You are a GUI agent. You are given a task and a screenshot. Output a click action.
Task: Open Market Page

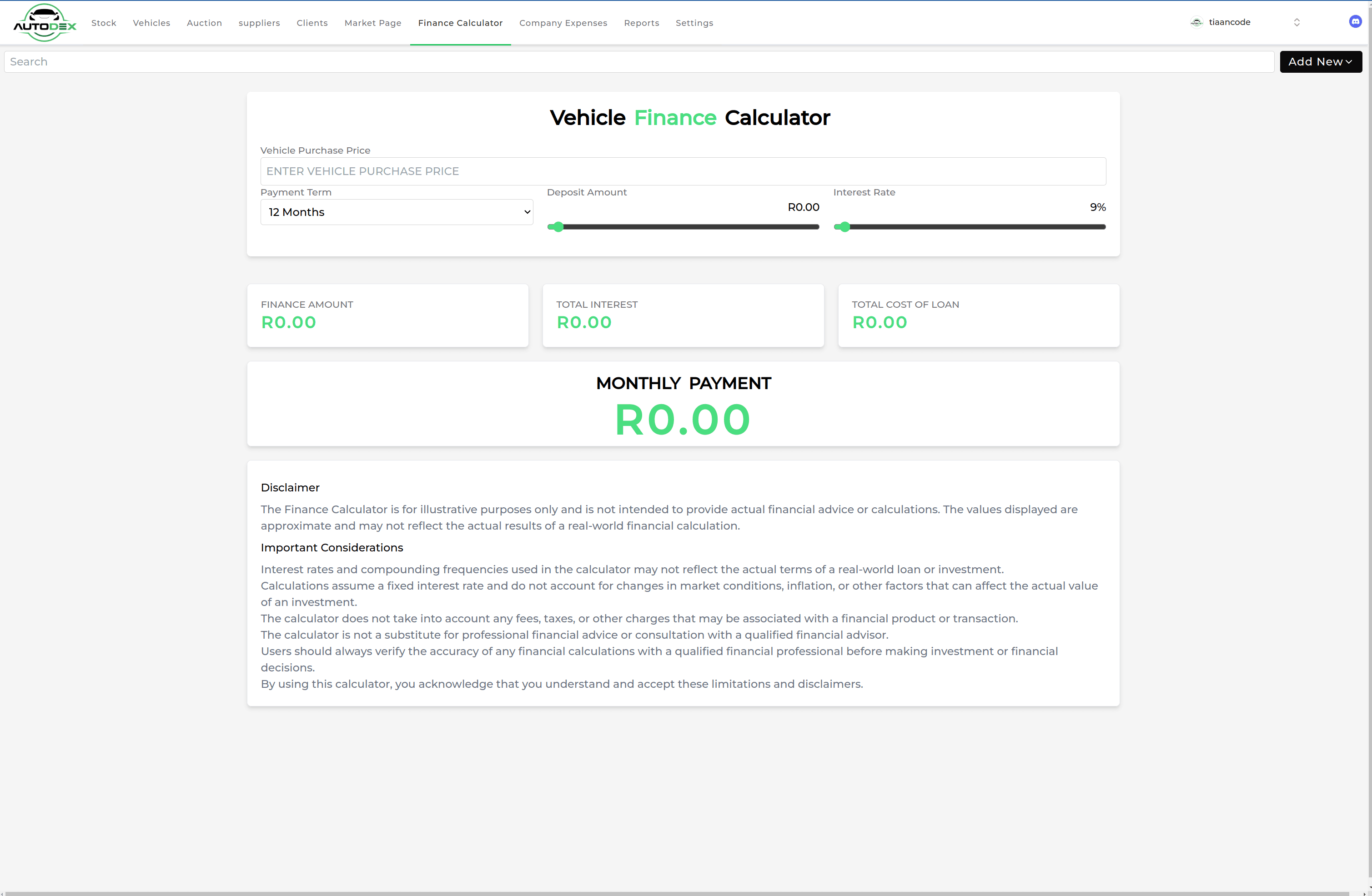(373, 22)
